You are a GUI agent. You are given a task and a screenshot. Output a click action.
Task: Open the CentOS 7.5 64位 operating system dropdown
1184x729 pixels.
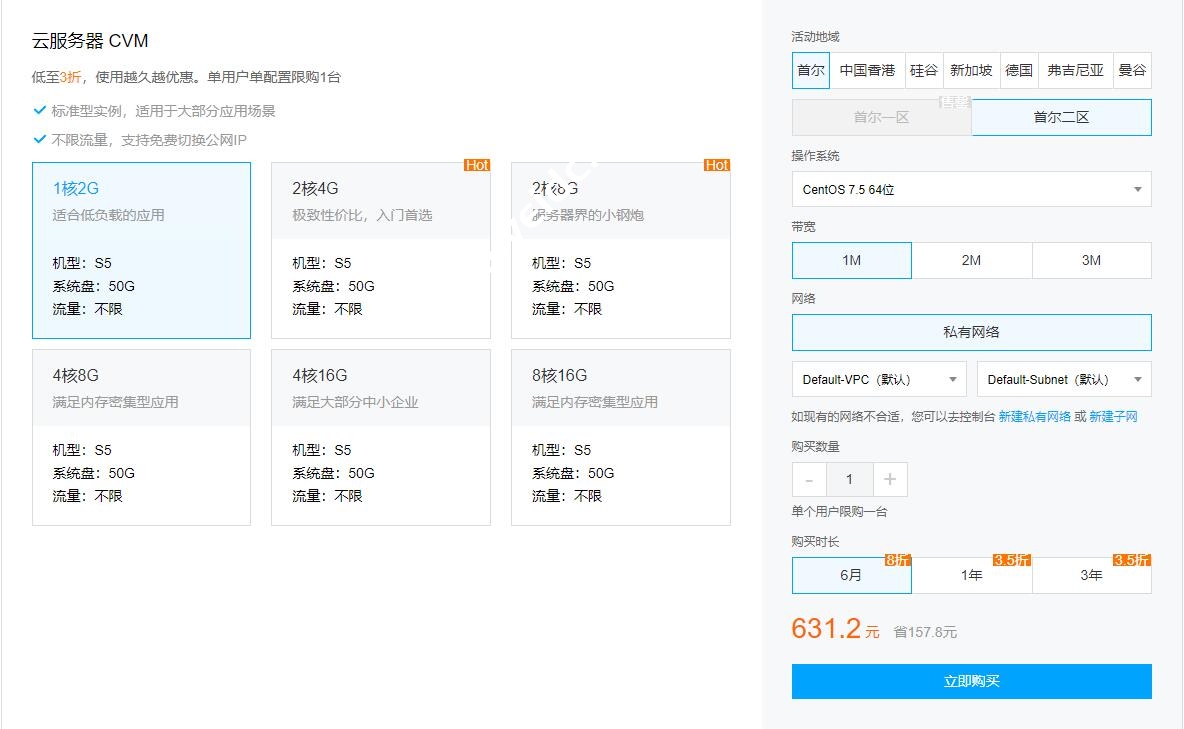970,189
